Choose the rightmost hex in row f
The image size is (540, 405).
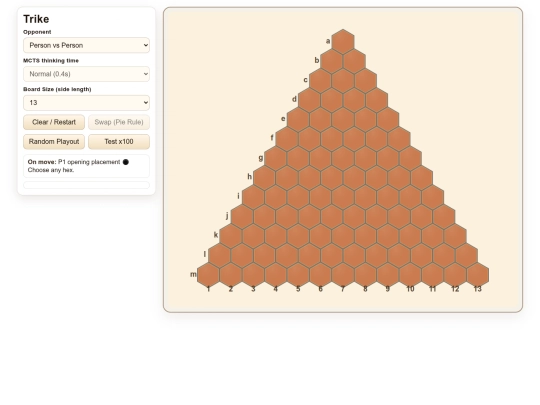[x=399, y=139]
